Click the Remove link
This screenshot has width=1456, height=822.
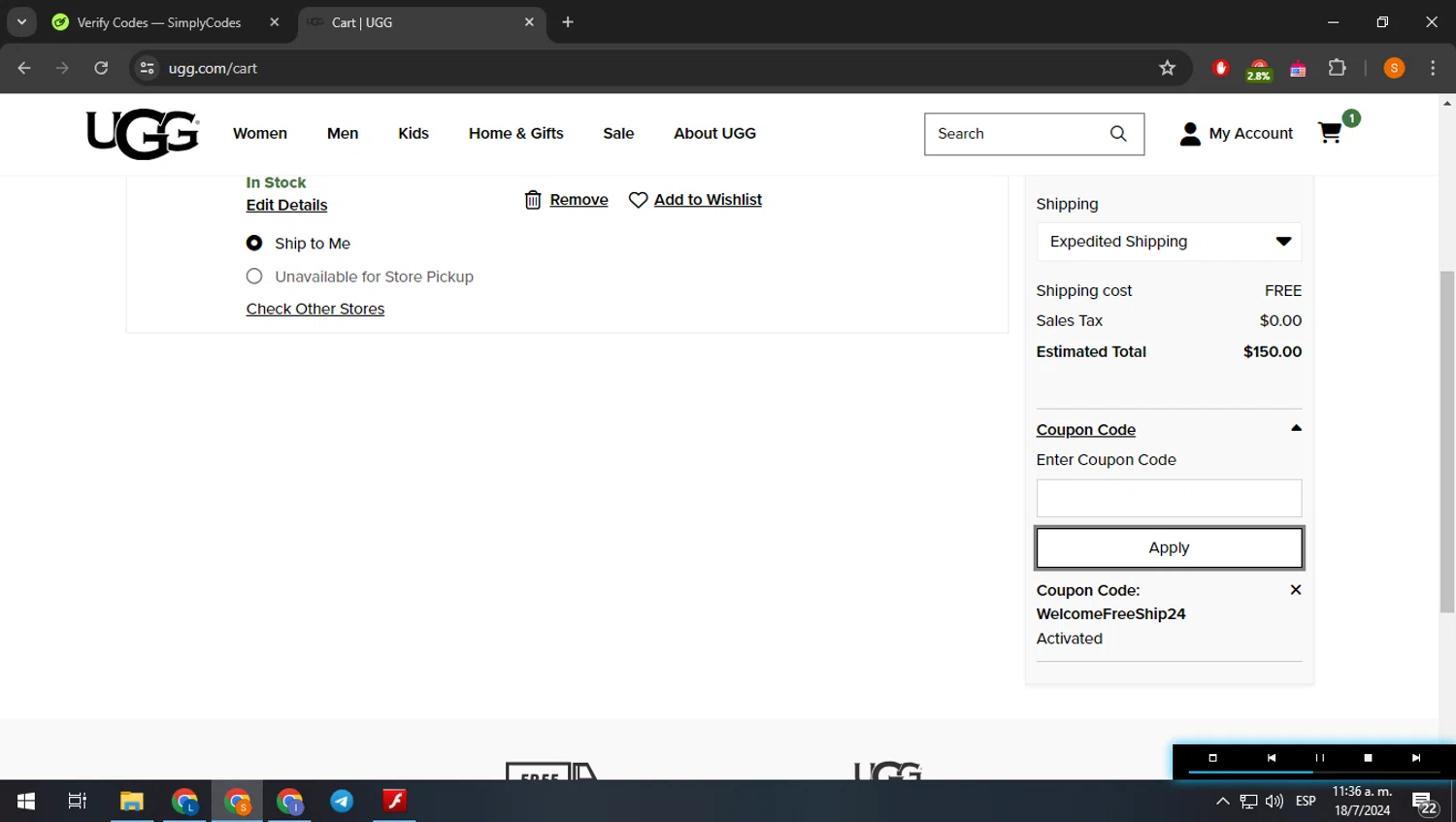tap(579, 200)
